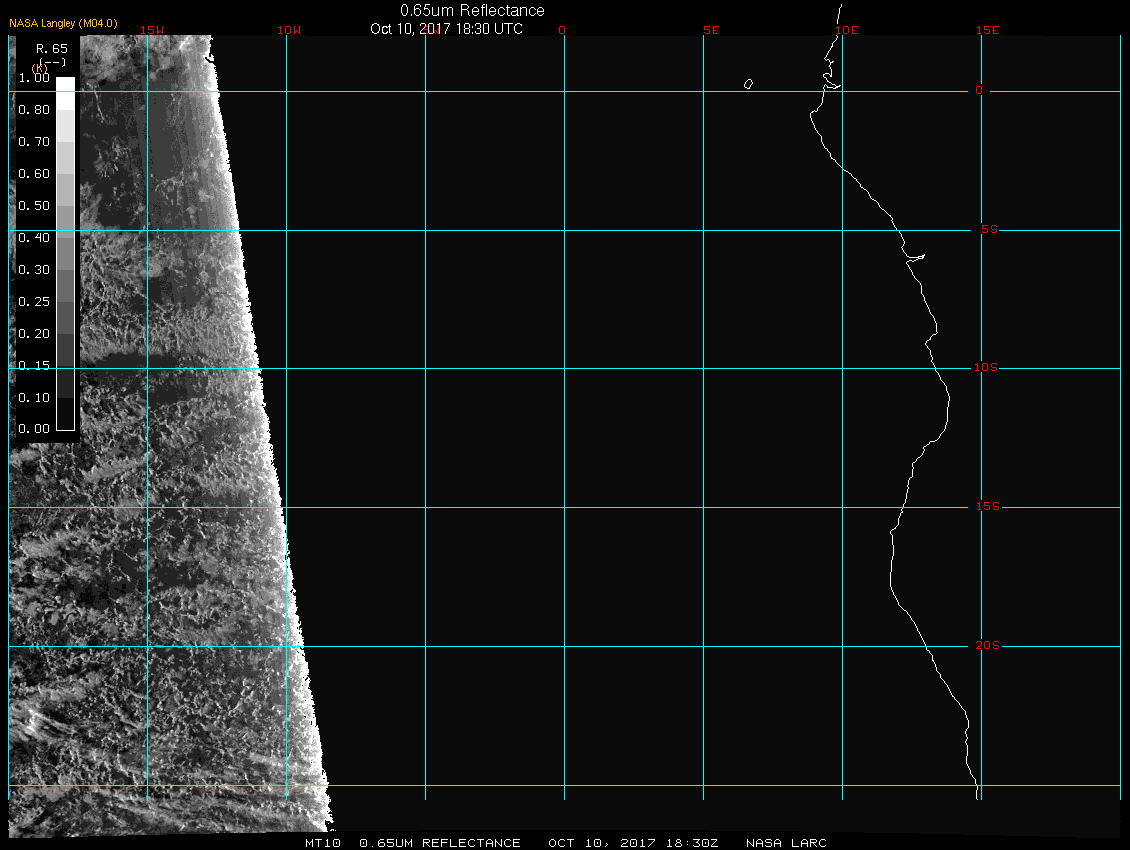Click the 10S latitude label
The image size is (1130, 850).
click(x=986, y=368)
